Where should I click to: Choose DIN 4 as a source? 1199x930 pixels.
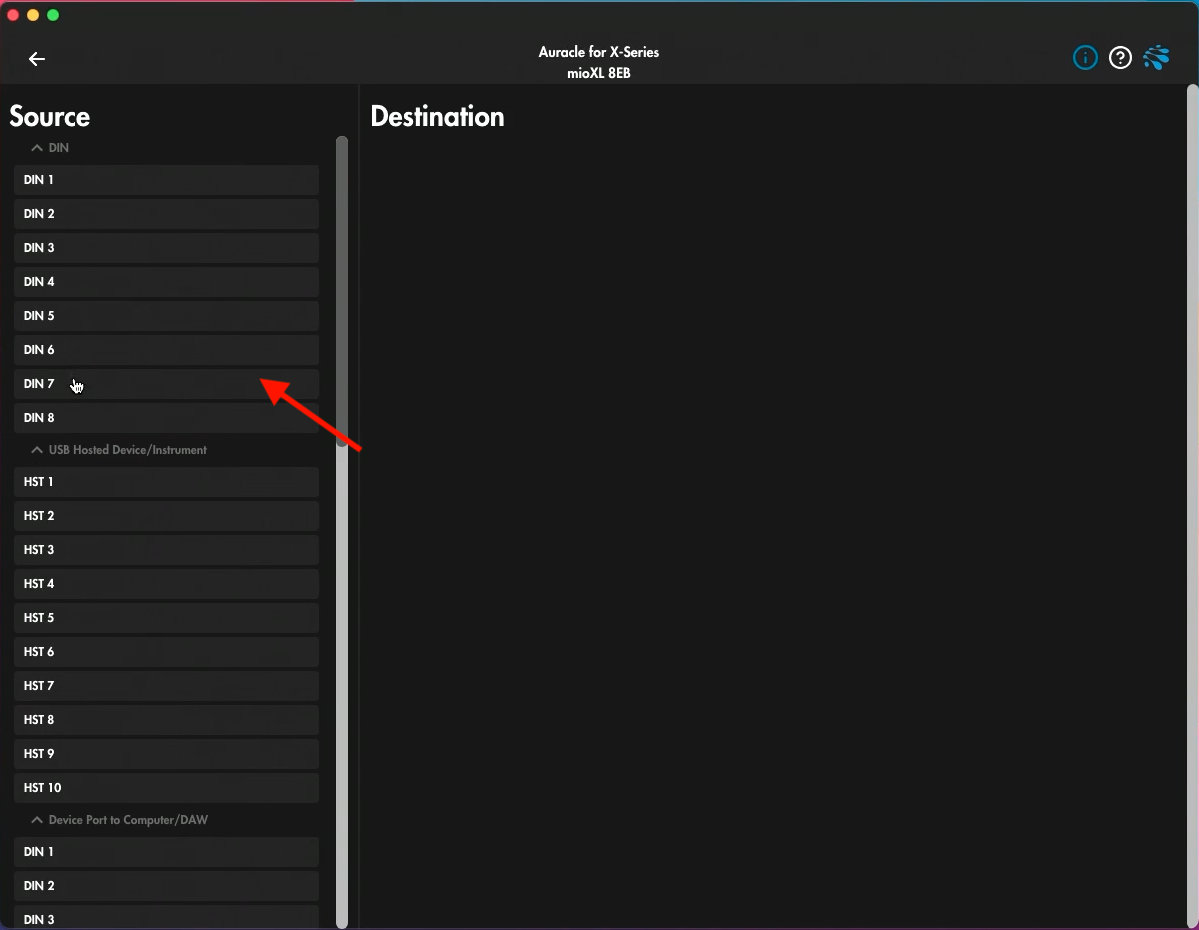[x=166, y=282]
